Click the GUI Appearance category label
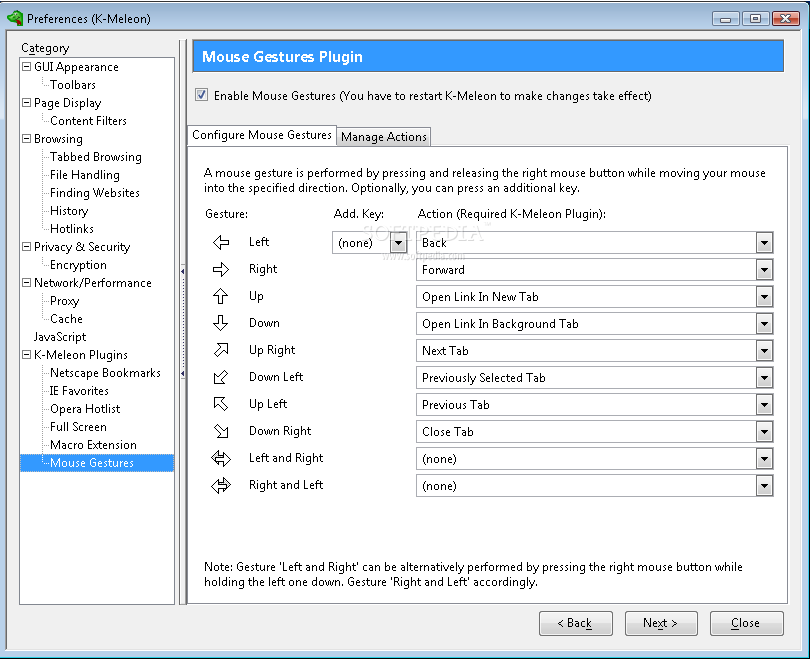 [x=77, y=67]
